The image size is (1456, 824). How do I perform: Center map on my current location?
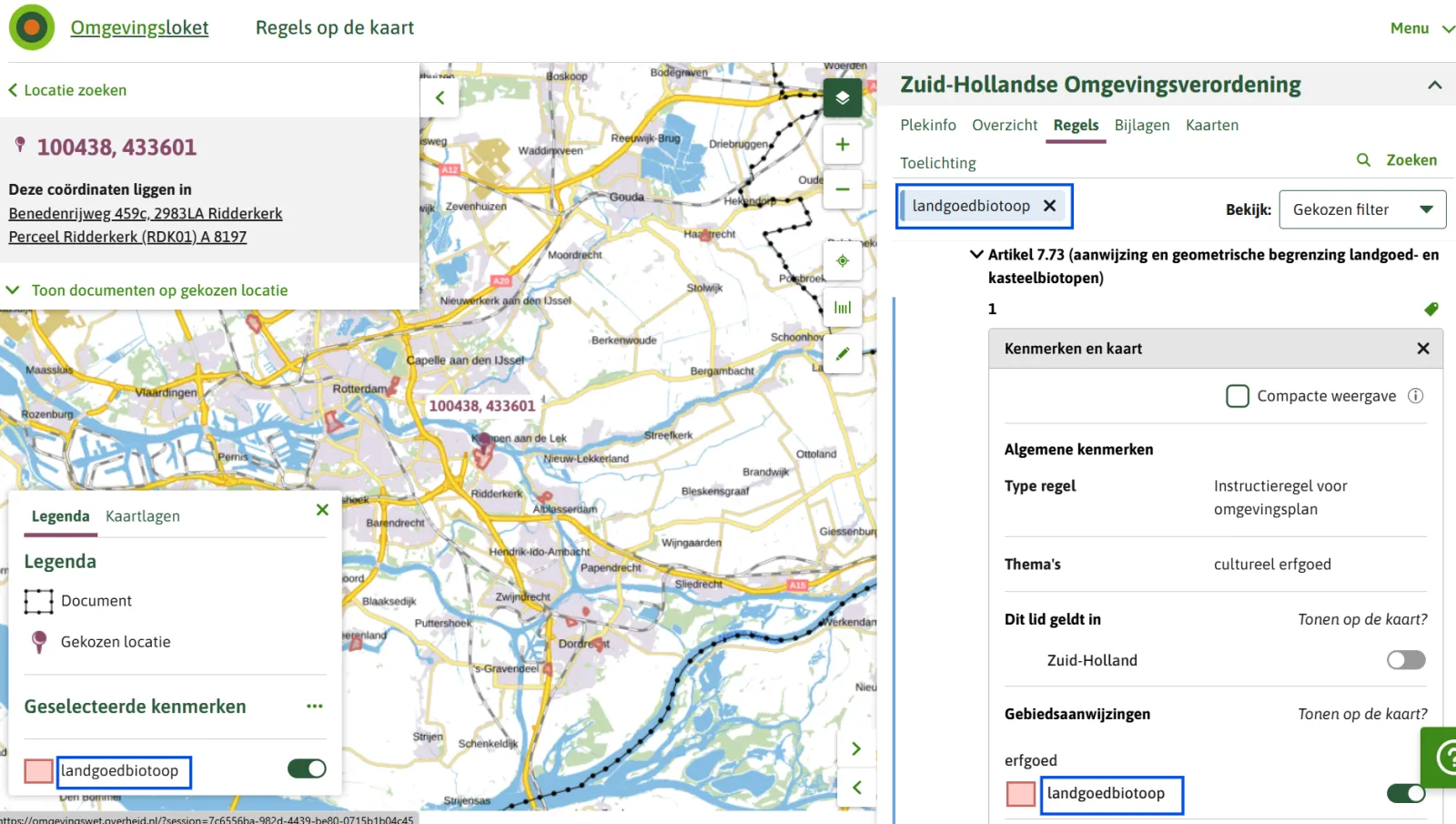[x=843, y=261]
